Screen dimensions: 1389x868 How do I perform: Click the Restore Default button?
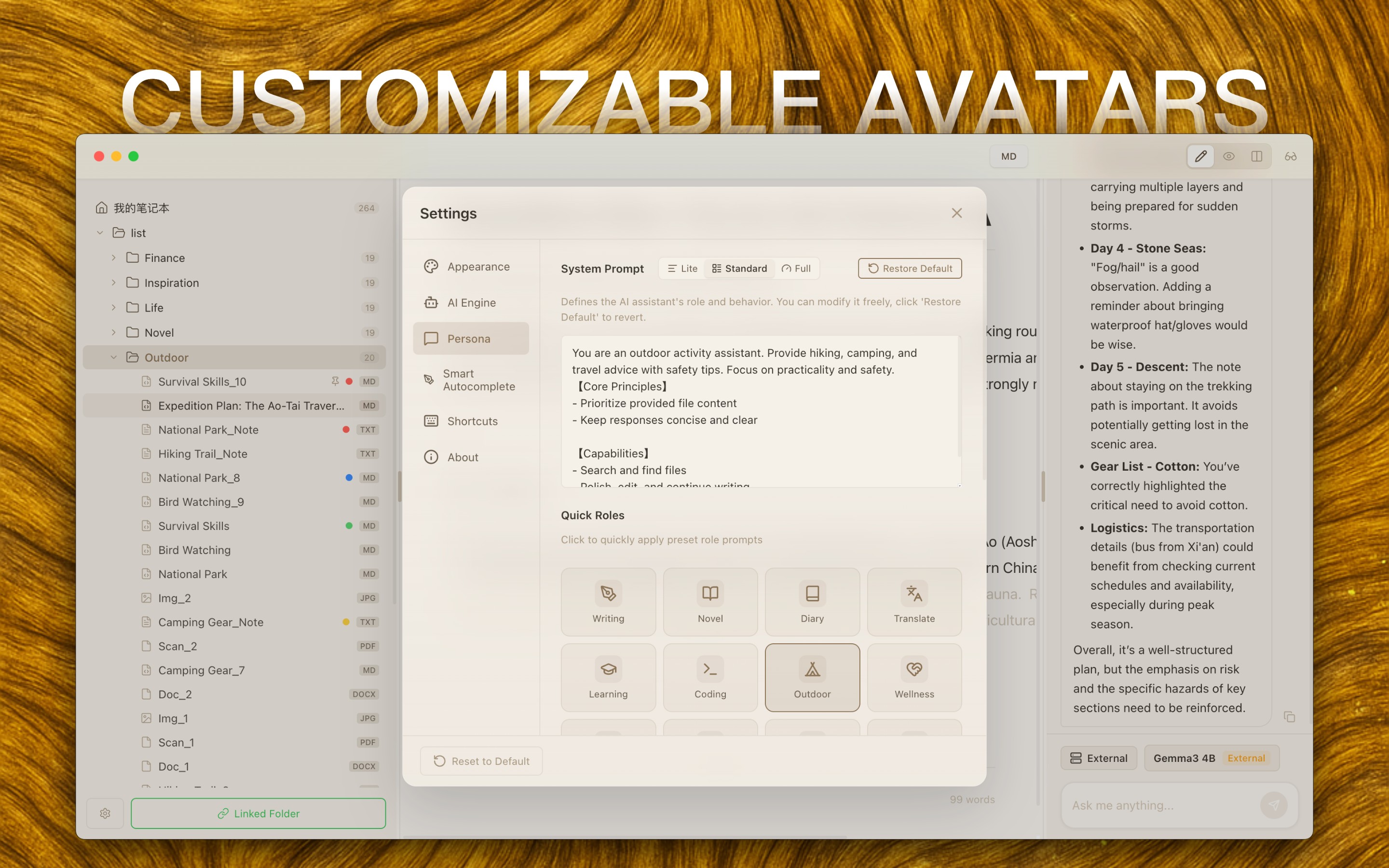pyautogui.click(x=910, y=269)
